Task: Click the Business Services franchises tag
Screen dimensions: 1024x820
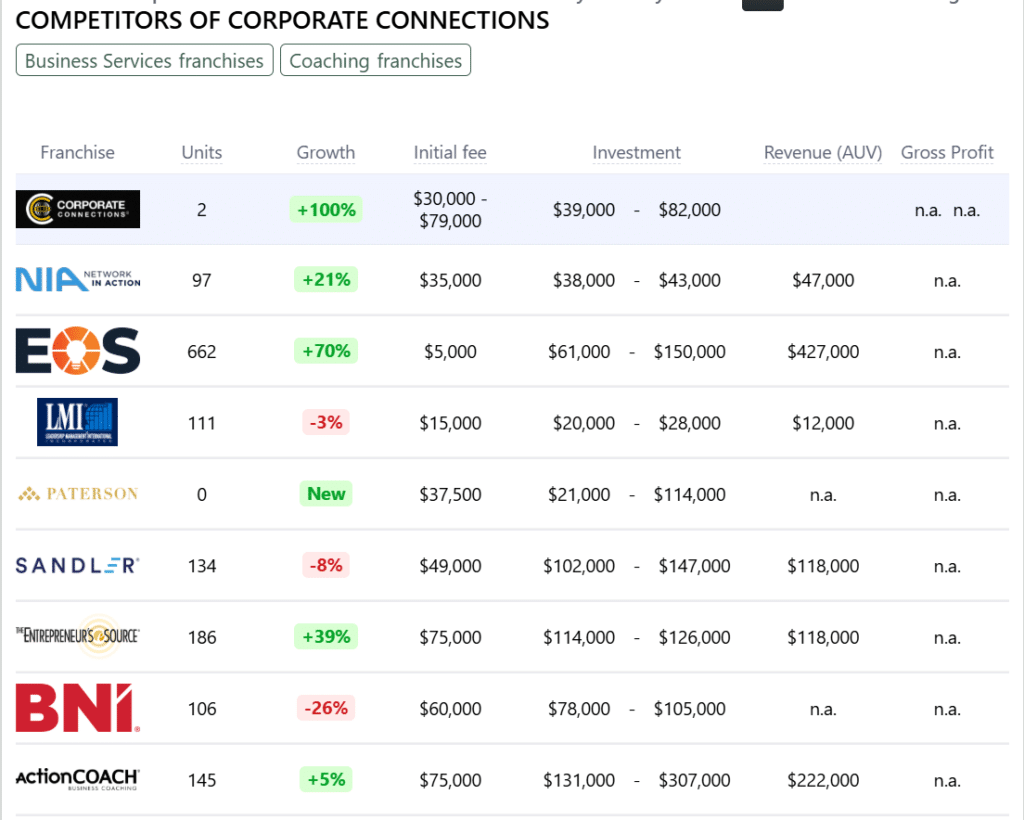Action: [x=144, y=60]
